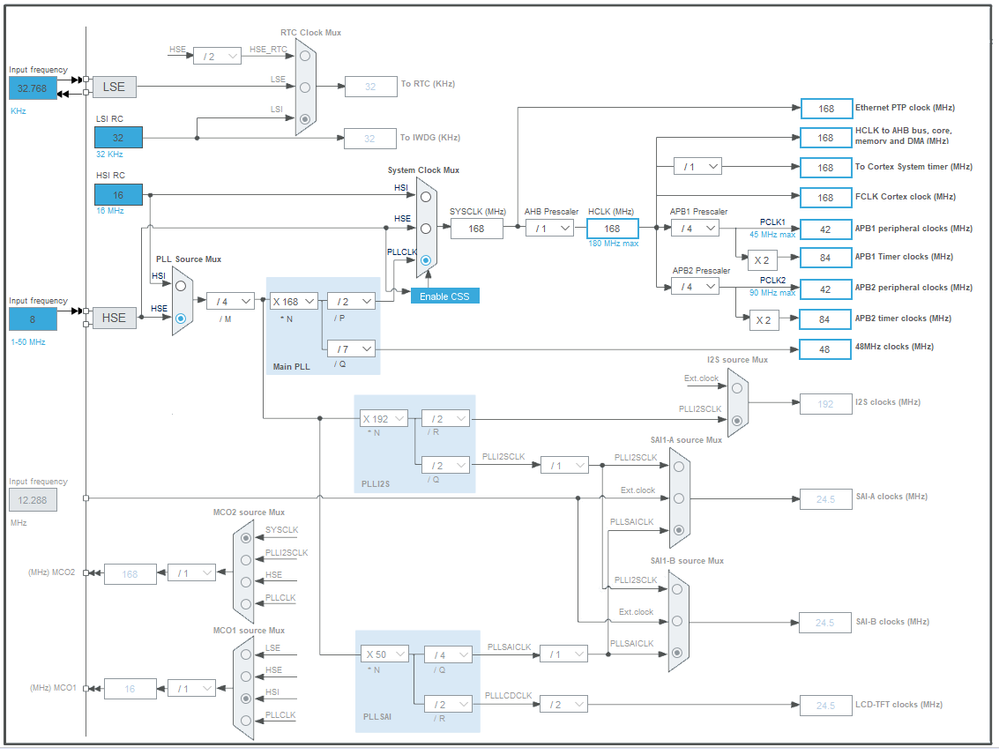Click the HSE oscillator block

(115, 318)
